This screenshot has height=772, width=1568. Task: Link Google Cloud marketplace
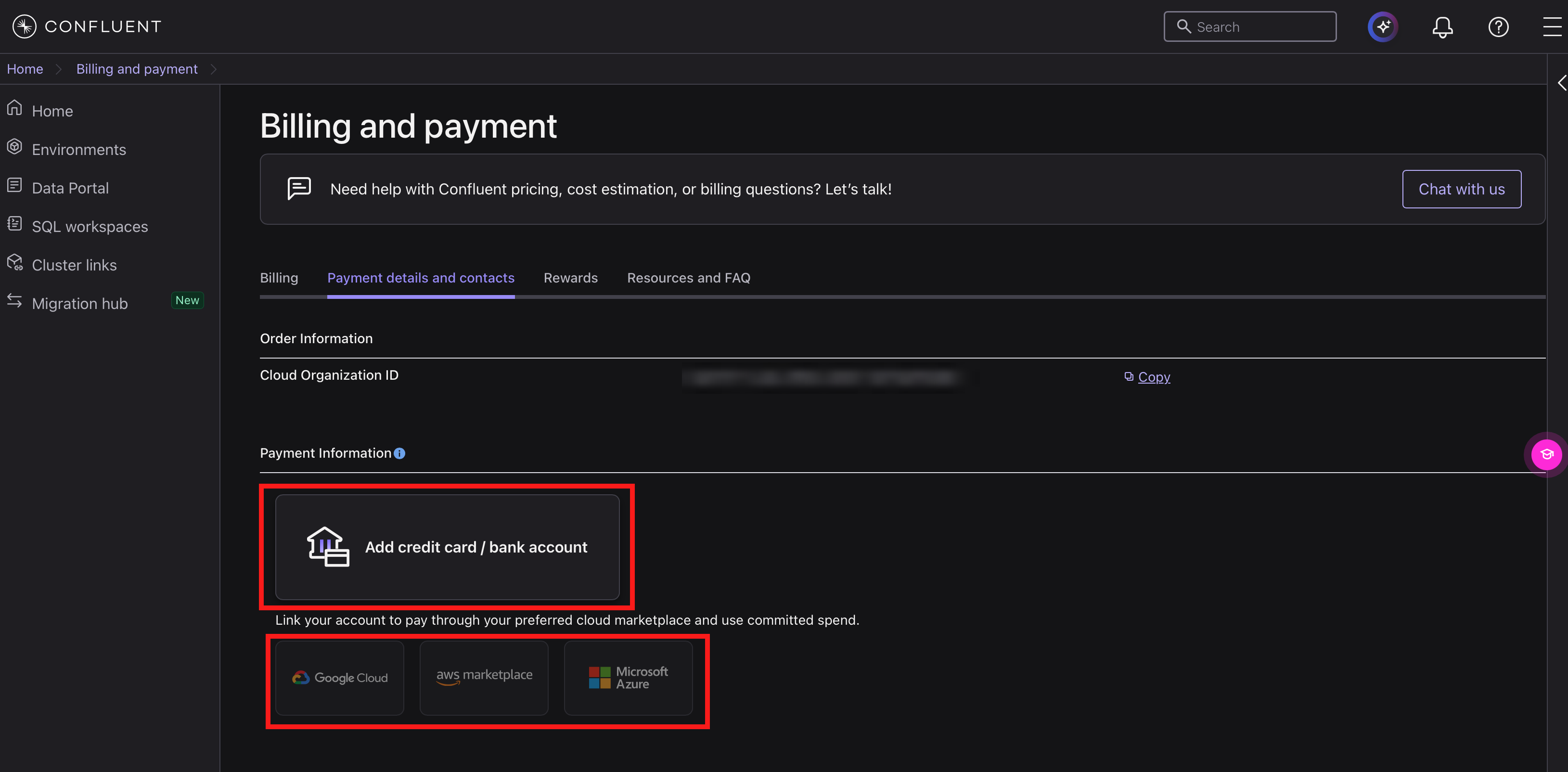click(340, 678)
